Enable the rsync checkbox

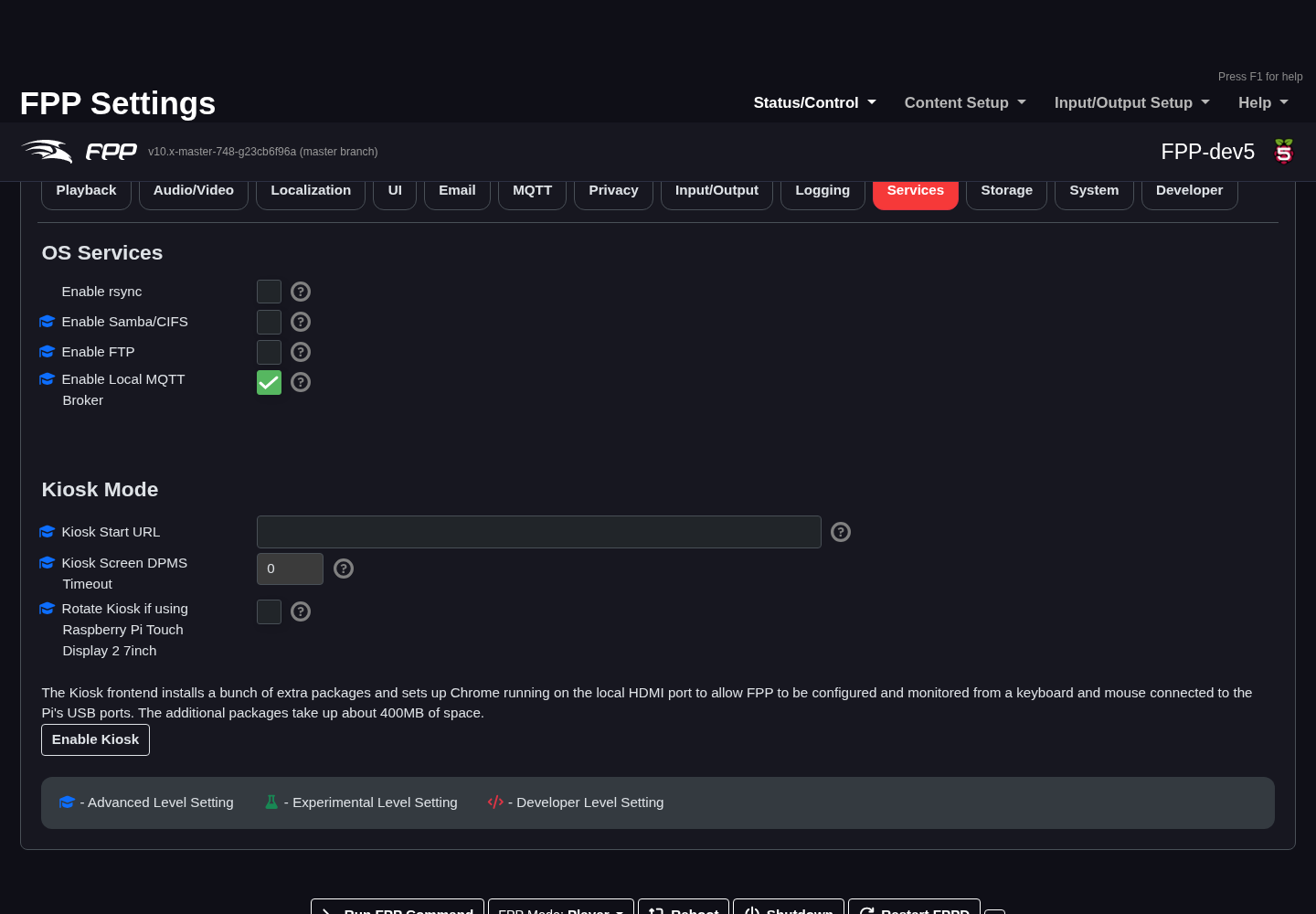pos(269,292)
